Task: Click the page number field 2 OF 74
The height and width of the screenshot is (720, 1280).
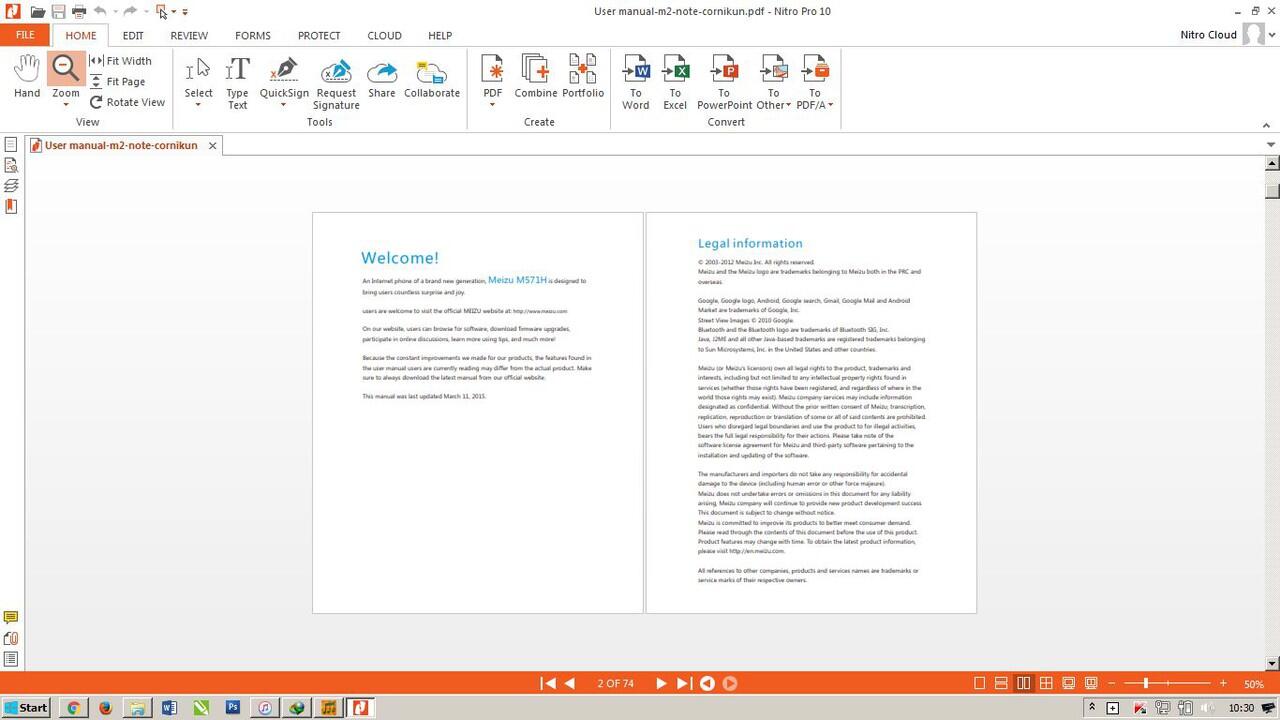Action: (x=615, y=684)
